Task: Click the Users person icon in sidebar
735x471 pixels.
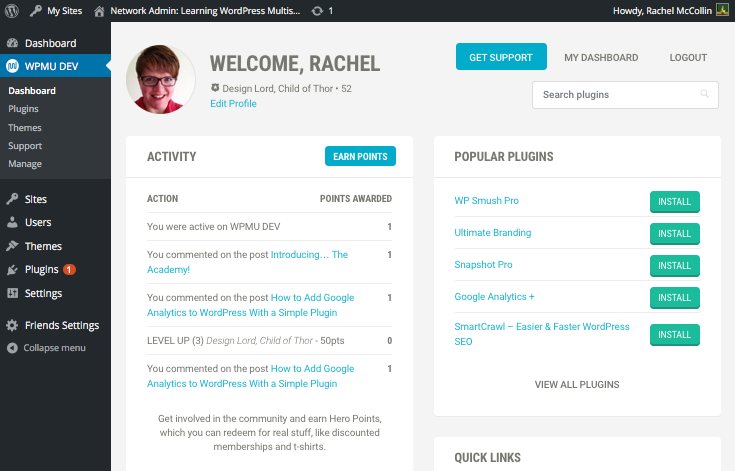Action: tap(13, 222)
